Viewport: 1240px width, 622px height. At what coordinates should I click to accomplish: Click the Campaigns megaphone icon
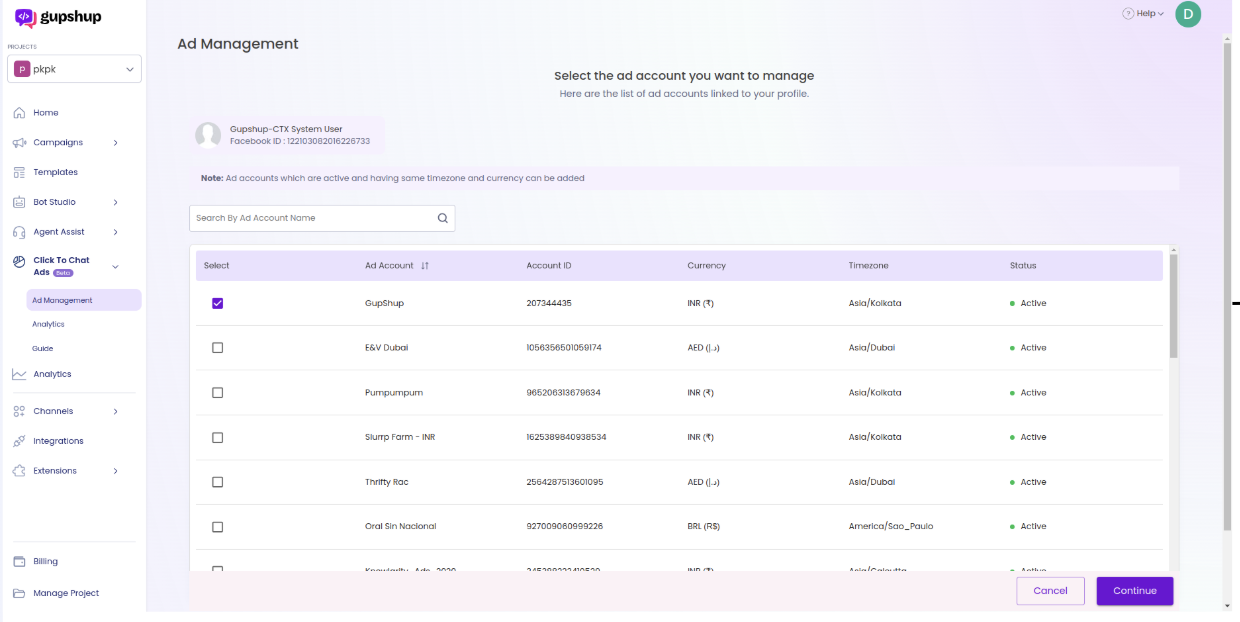tap(19, 143)
